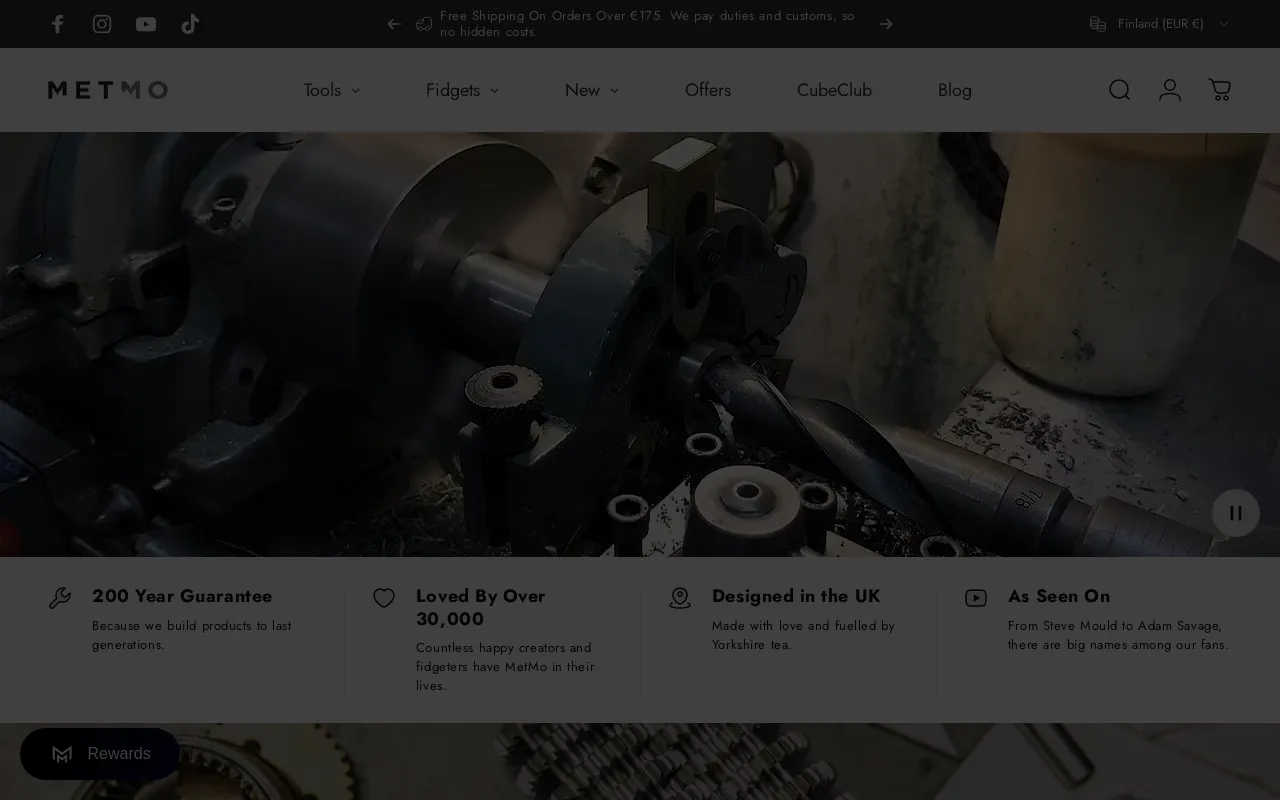The image size is (1280, 800).
Task: Open the YouTube channel icon
Action: tap(145, 24)
